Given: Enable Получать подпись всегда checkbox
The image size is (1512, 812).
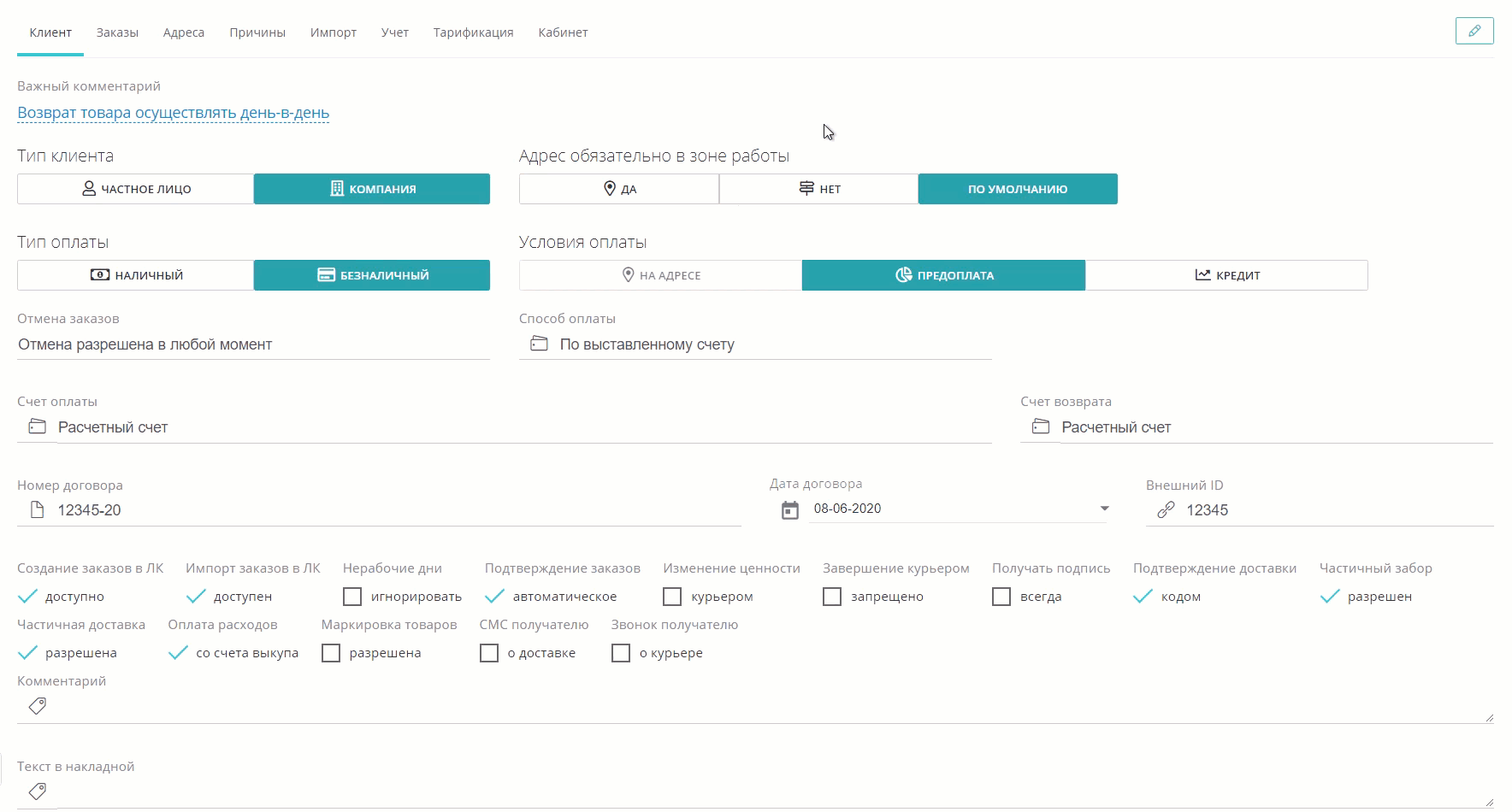Looking at the screenshot, I should coord(1001,597).
